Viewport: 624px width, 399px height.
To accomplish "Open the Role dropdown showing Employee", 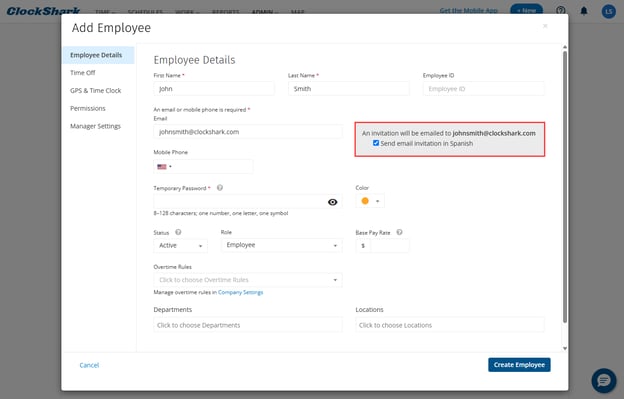I will pos(281,245).
